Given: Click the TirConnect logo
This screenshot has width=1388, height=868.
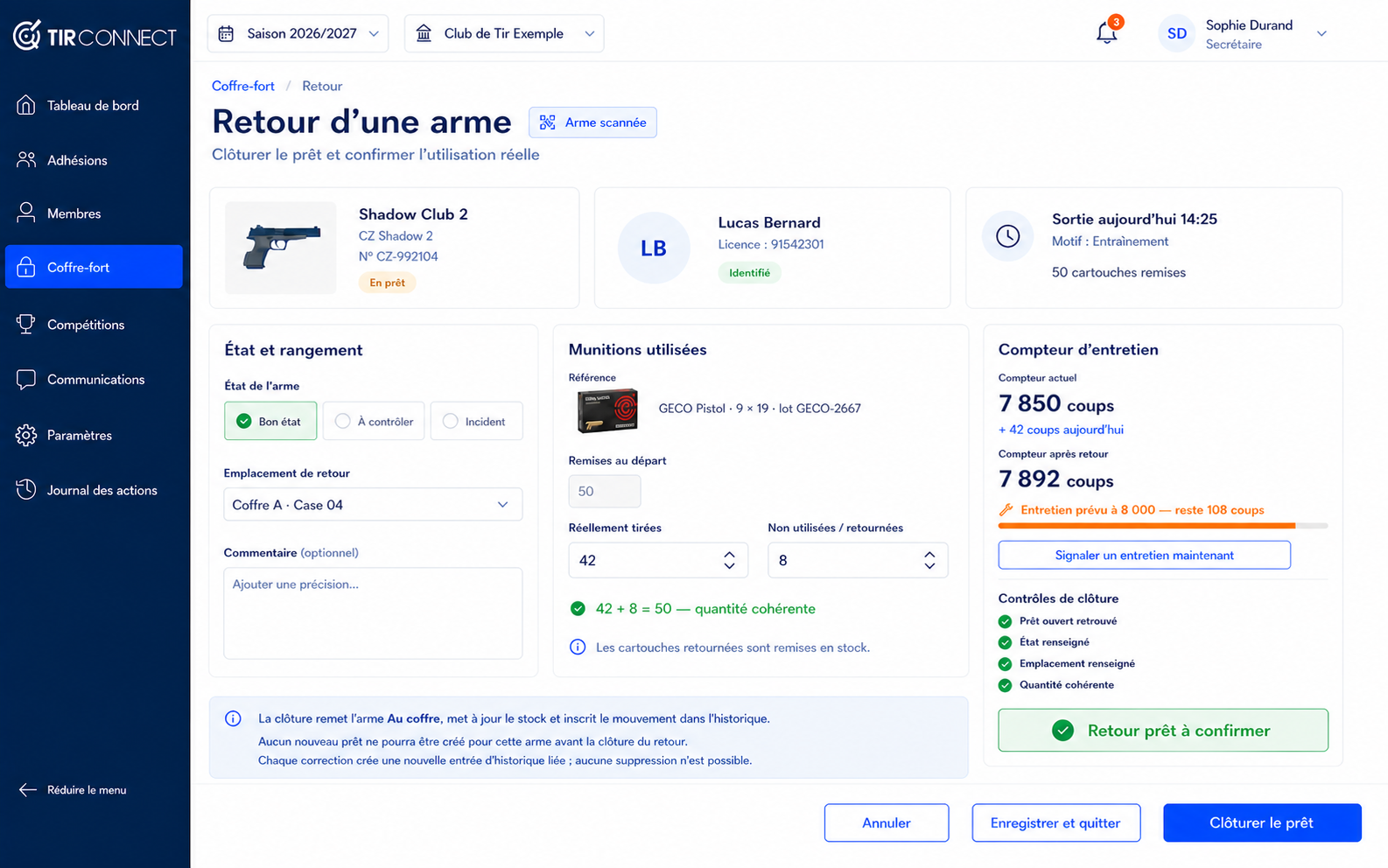Looking at the screenshot, I should pyautogui.click(x=95, y=36).
